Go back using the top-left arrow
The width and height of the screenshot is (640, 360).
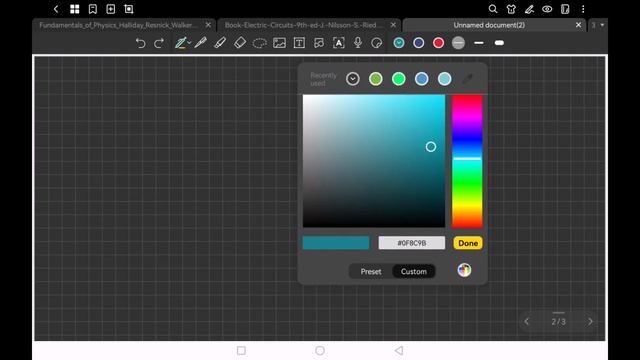click(x=56, y=9)
